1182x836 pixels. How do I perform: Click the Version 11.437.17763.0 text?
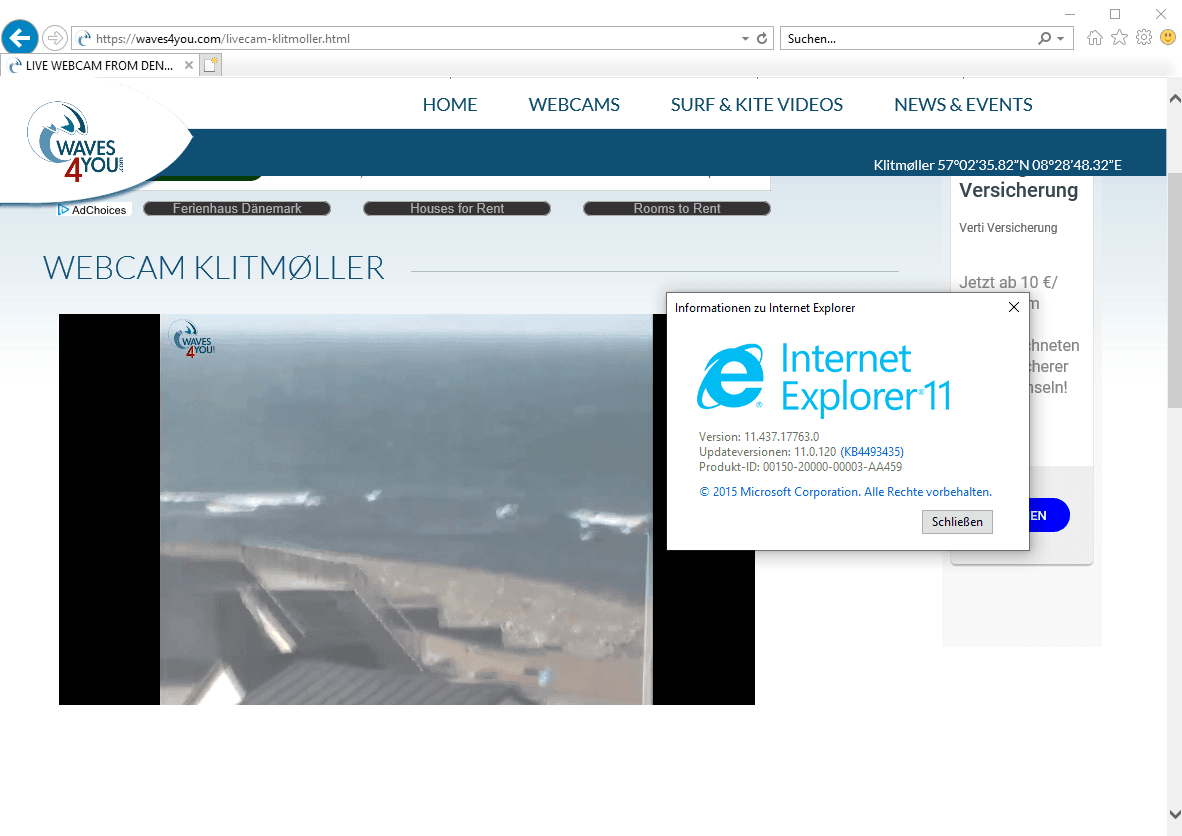click(758, 437)
